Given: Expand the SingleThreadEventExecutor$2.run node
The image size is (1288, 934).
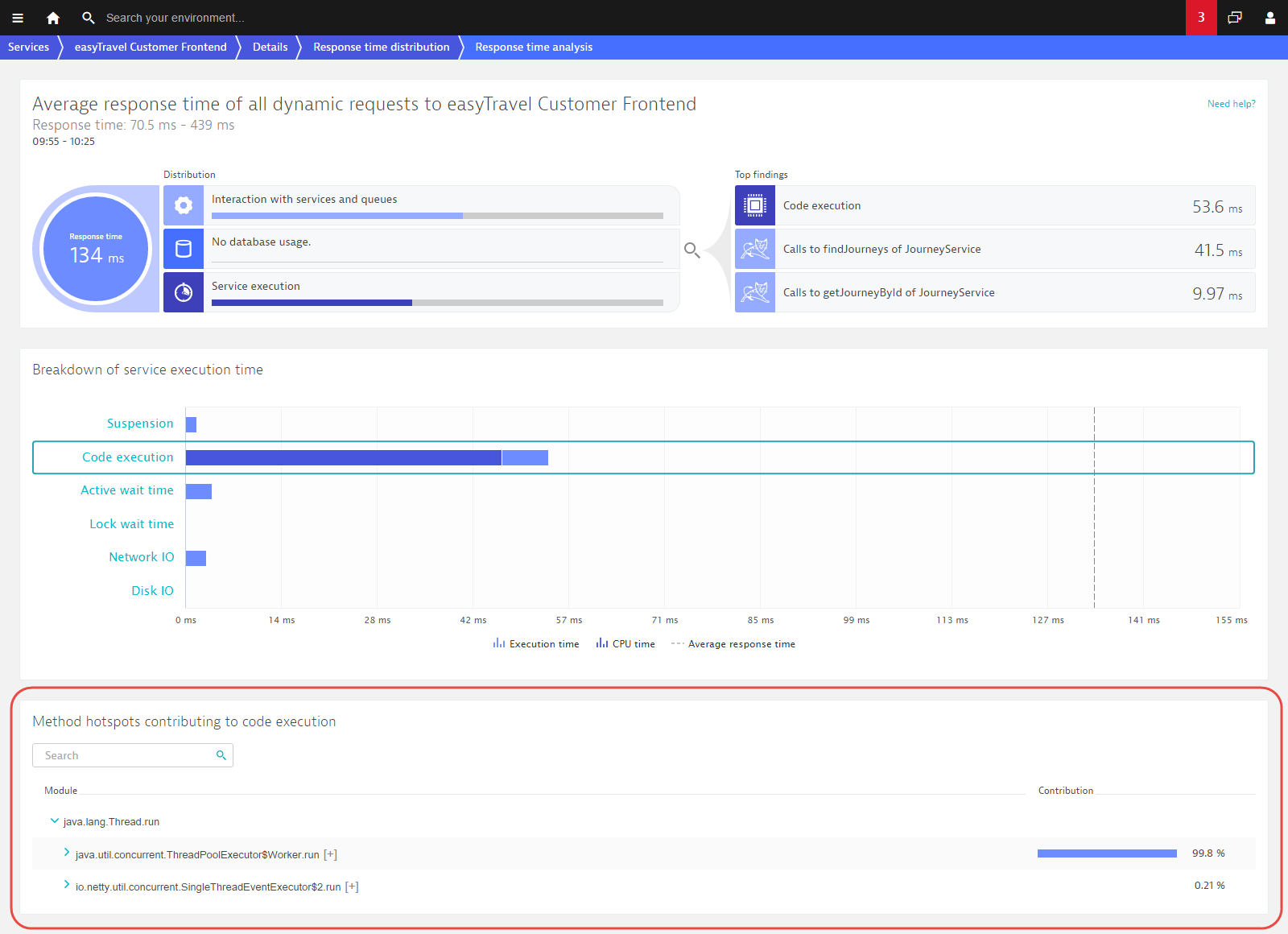Looking at the screenshot, I should (67, 884).
